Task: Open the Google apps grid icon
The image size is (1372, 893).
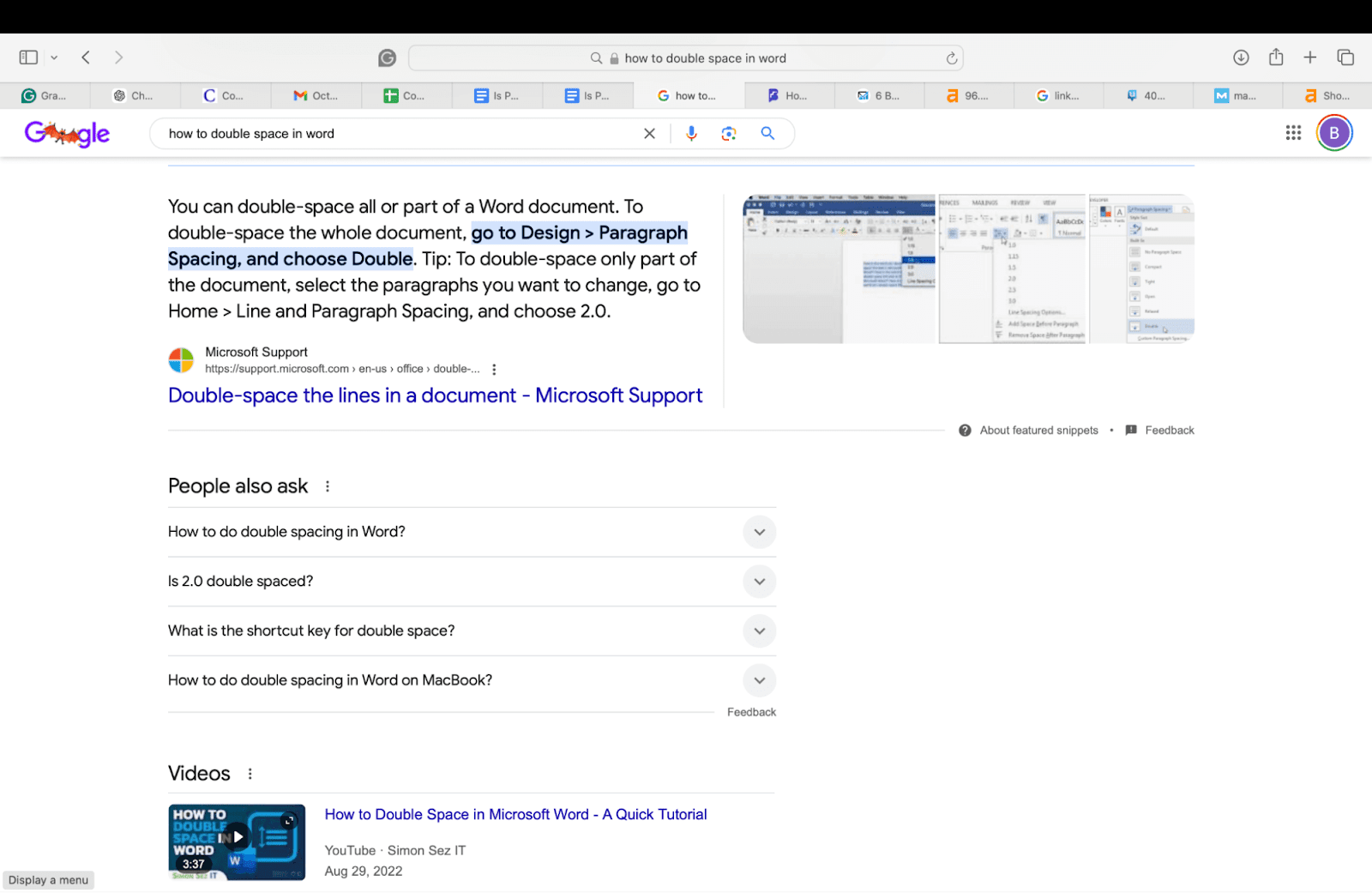Action: (x=1293, y=133)
